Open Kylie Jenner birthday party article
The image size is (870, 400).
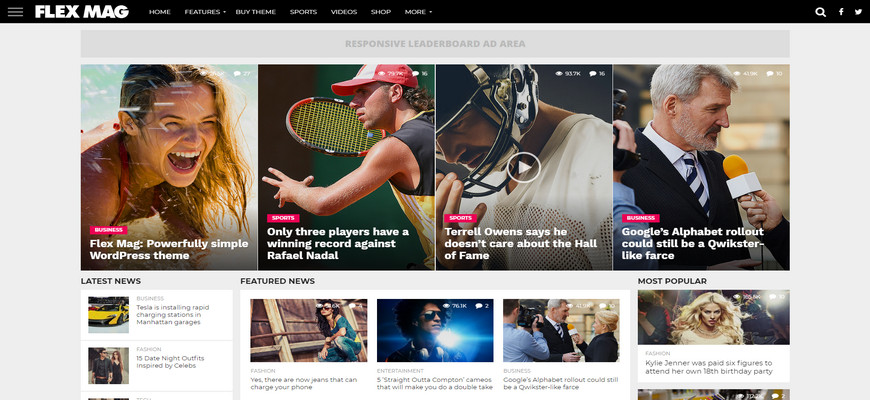pos(709,367)
